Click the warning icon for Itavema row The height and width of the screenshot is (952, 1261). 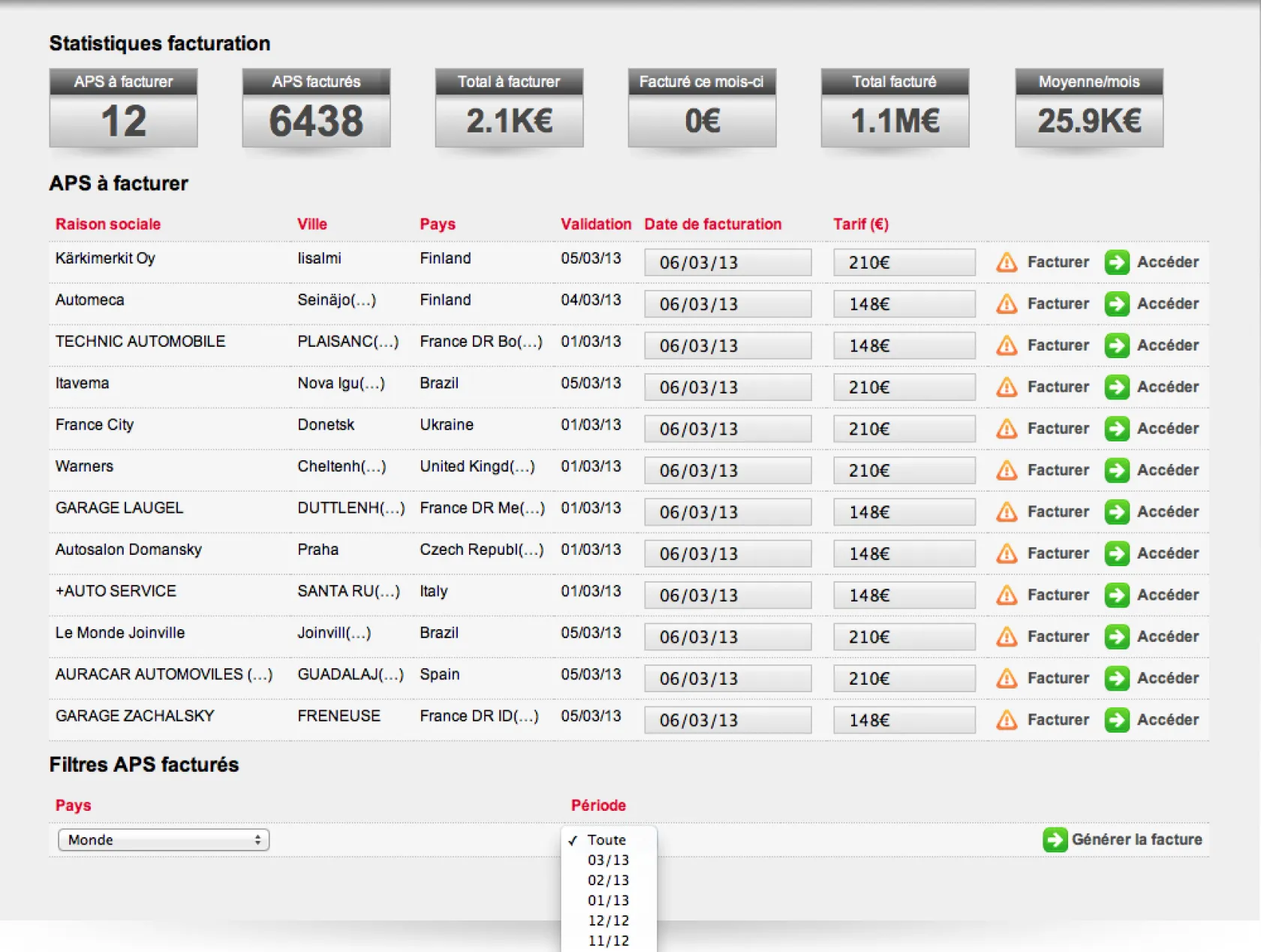click(x=1006, y=387)
